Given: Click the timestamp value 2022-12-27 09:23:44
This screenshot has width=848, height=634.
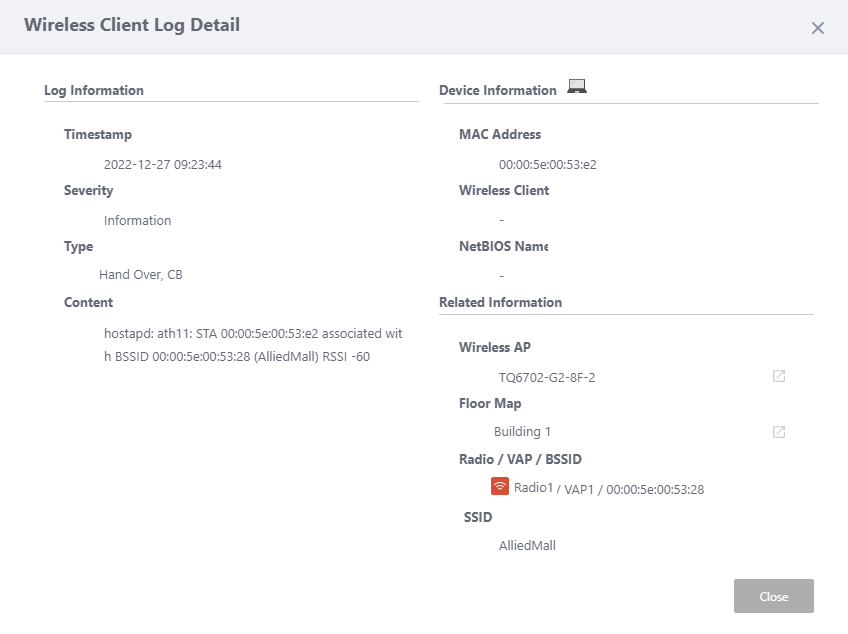Looking at the screenshot, I should click(x=163, y=165).
